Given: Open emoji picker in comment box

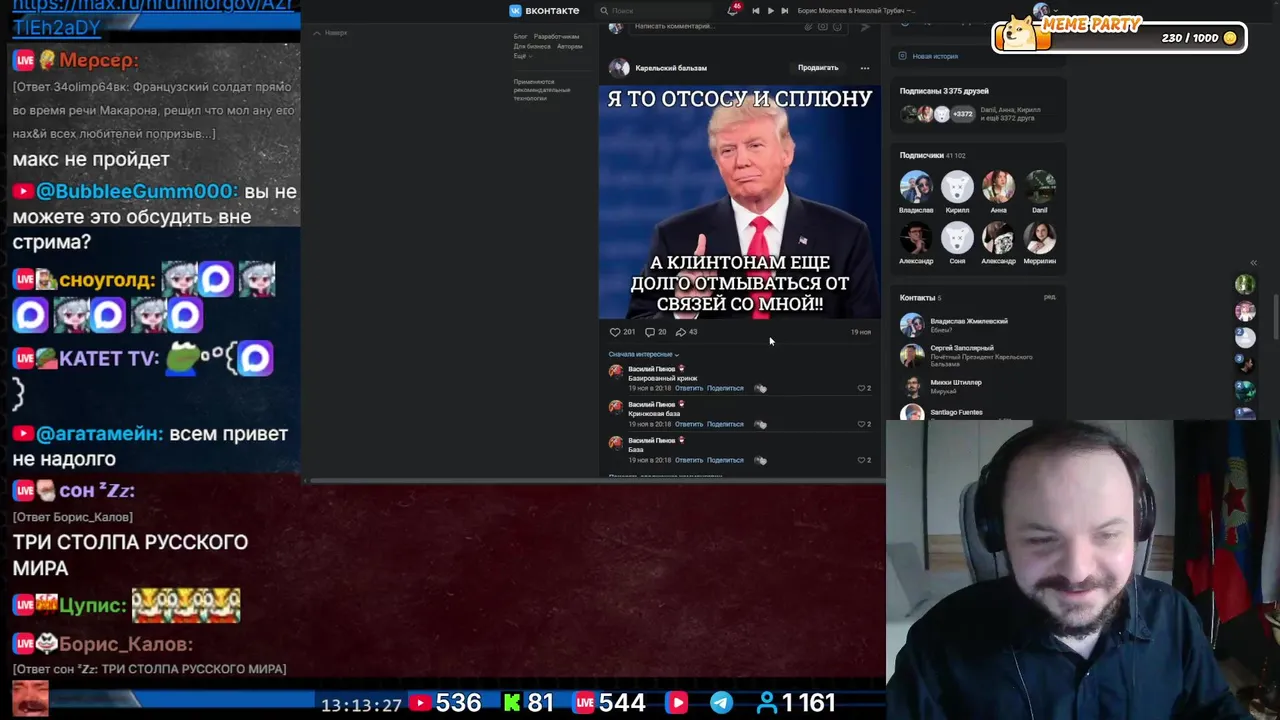Looking at the screenshot, I should pos(837,27).
